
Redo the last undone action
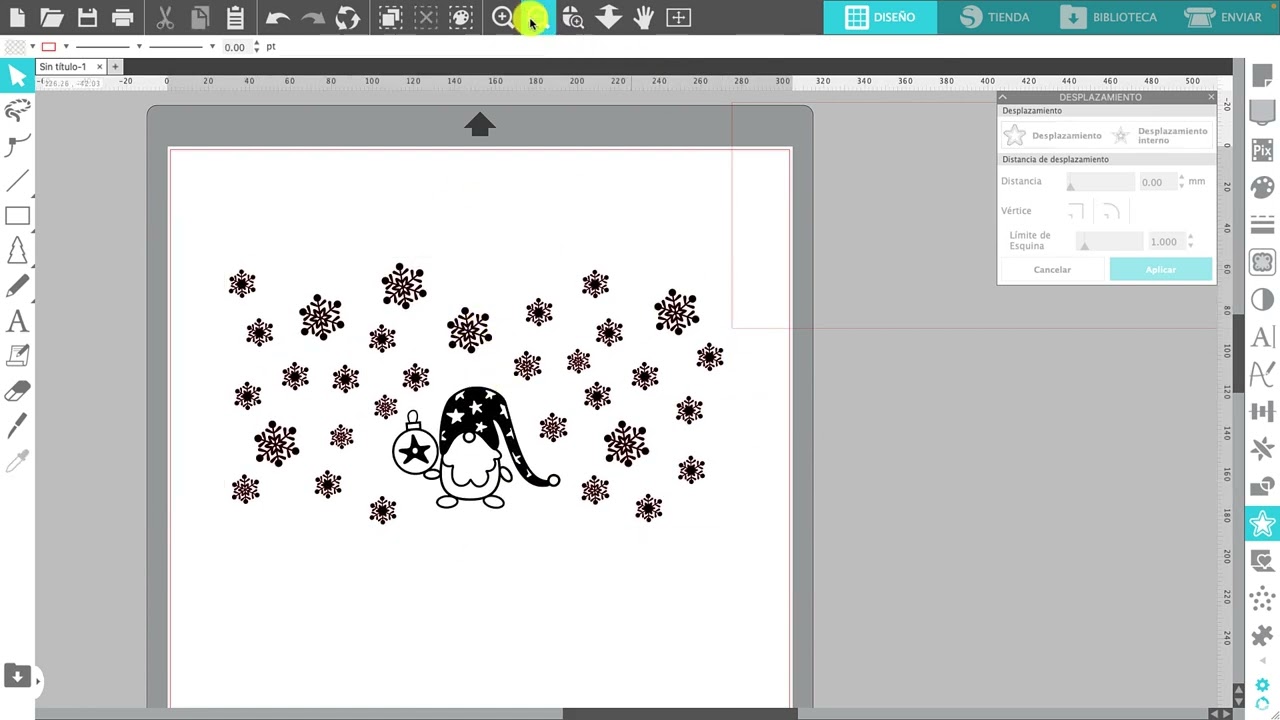coord(313,17)
